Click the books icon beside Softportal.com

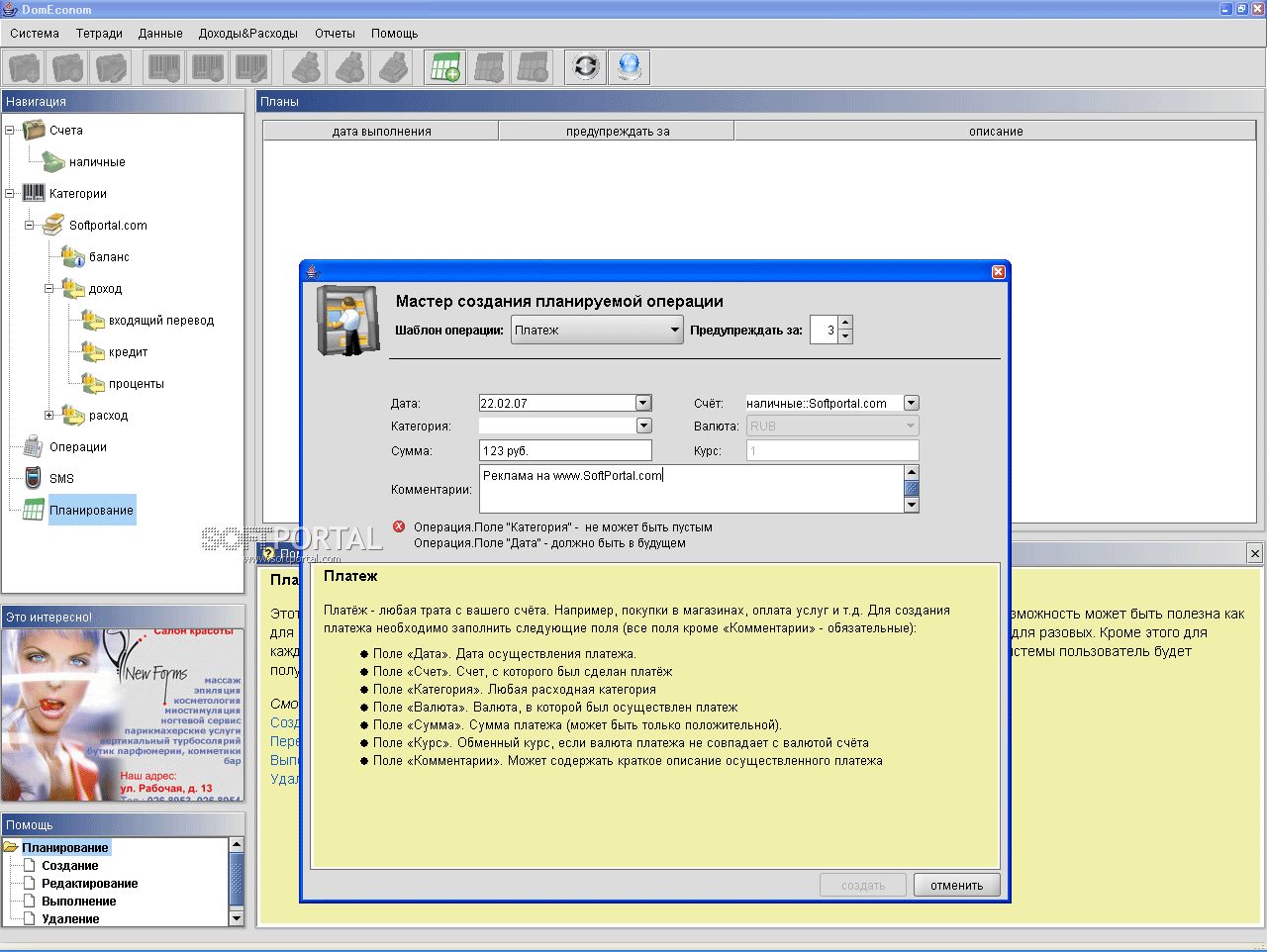coord(53,225)
